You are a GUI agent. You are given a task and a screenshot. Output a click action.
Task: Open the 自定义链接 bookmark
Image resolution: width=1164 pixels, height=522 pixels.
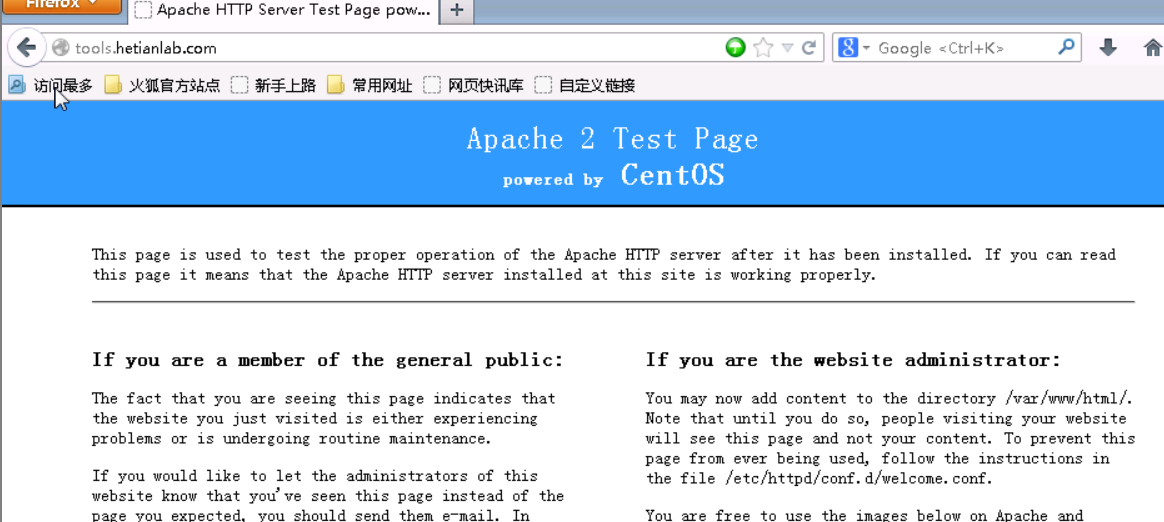586,86
